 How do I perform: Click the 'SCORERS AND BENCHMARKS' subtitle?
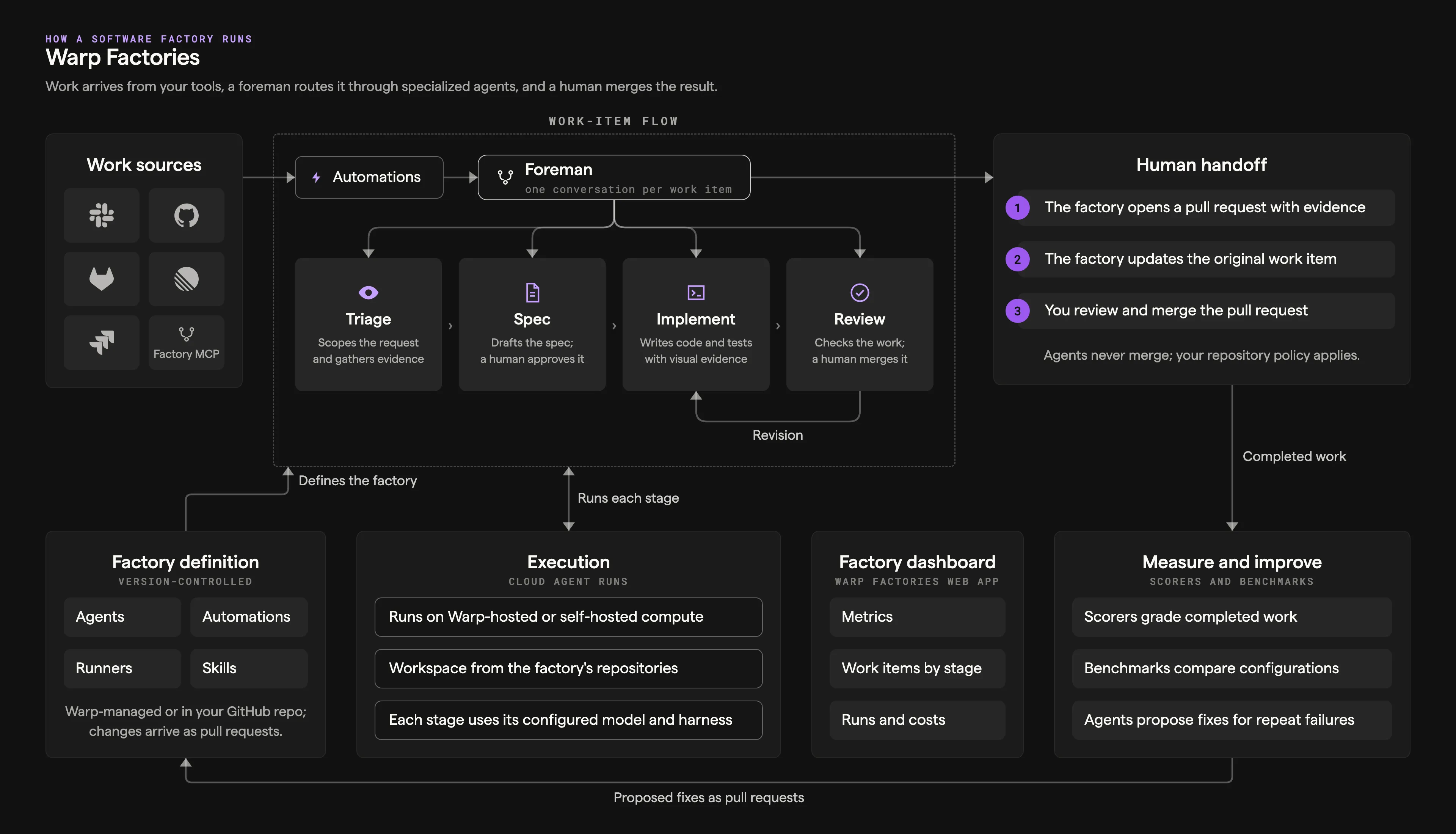click(1232, 582)
